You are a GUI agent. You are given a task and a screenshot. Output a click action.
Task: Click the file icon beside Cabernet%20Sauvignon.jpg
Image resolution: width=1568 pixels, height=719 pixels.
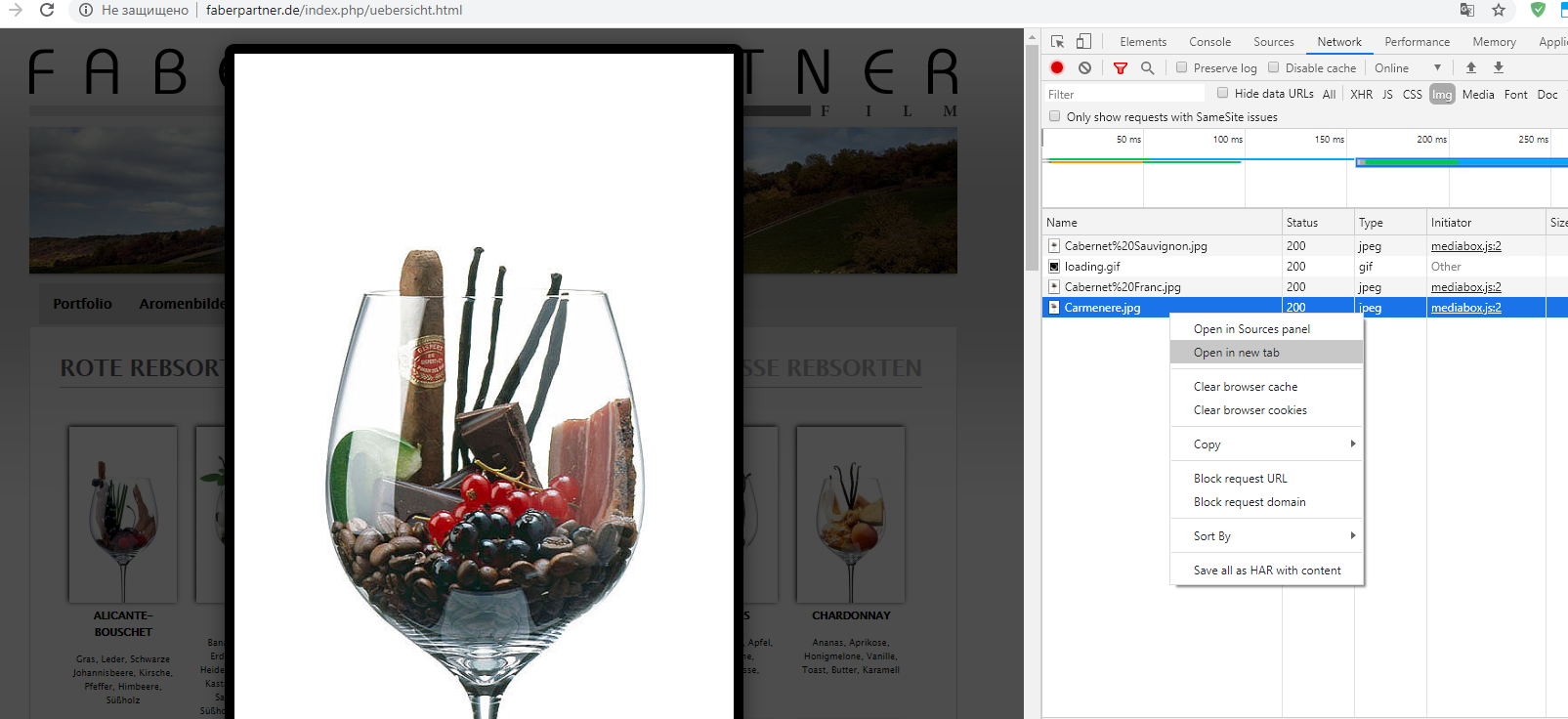(x=1054, y=246)
